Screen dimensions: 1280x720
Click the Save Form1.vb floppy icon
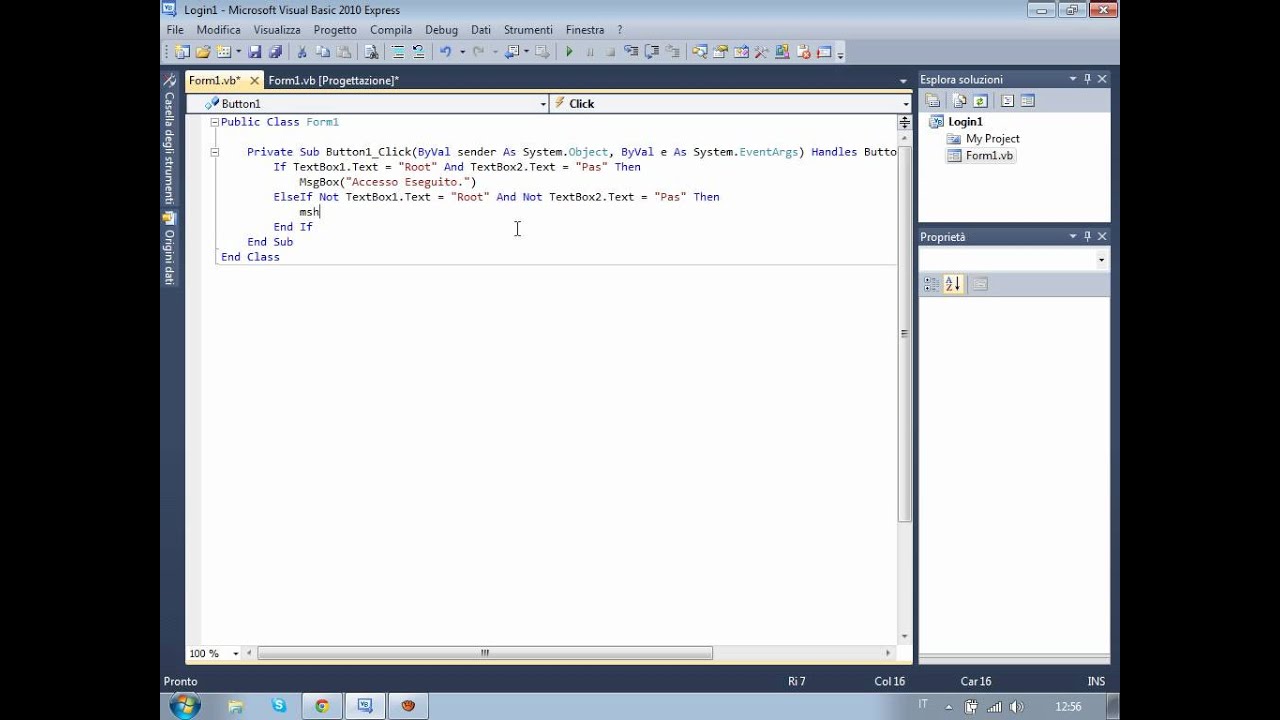tap(256, 52)
